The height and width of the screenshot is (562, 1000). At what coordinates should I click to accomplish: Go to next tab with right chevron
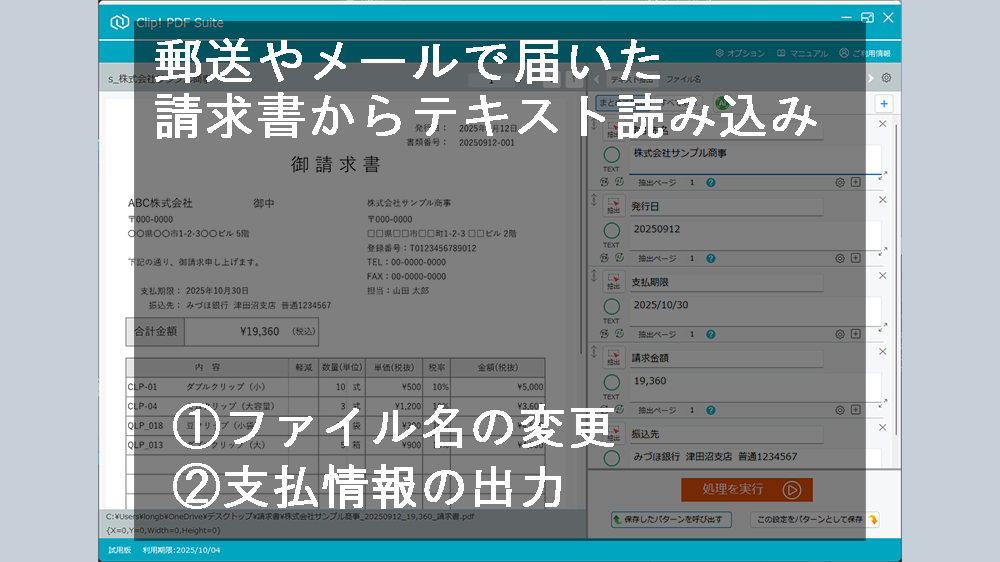point(871,78)
